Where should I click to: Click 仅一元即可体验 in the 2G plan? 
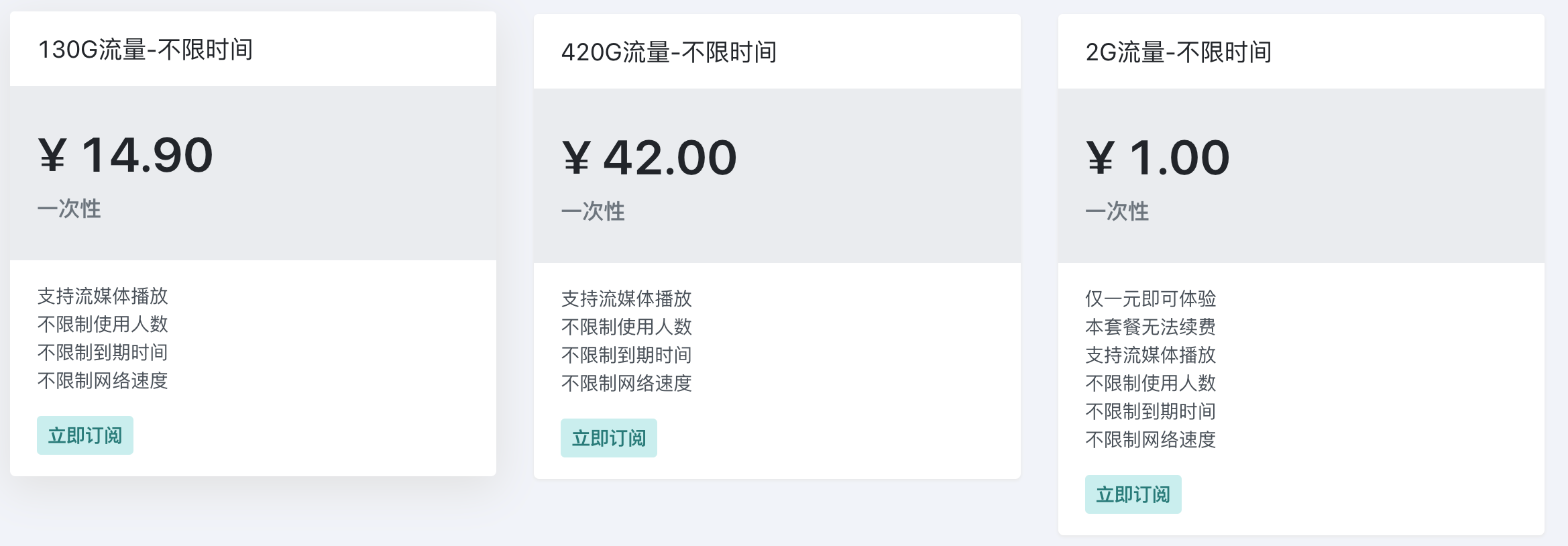point(1151,299)
